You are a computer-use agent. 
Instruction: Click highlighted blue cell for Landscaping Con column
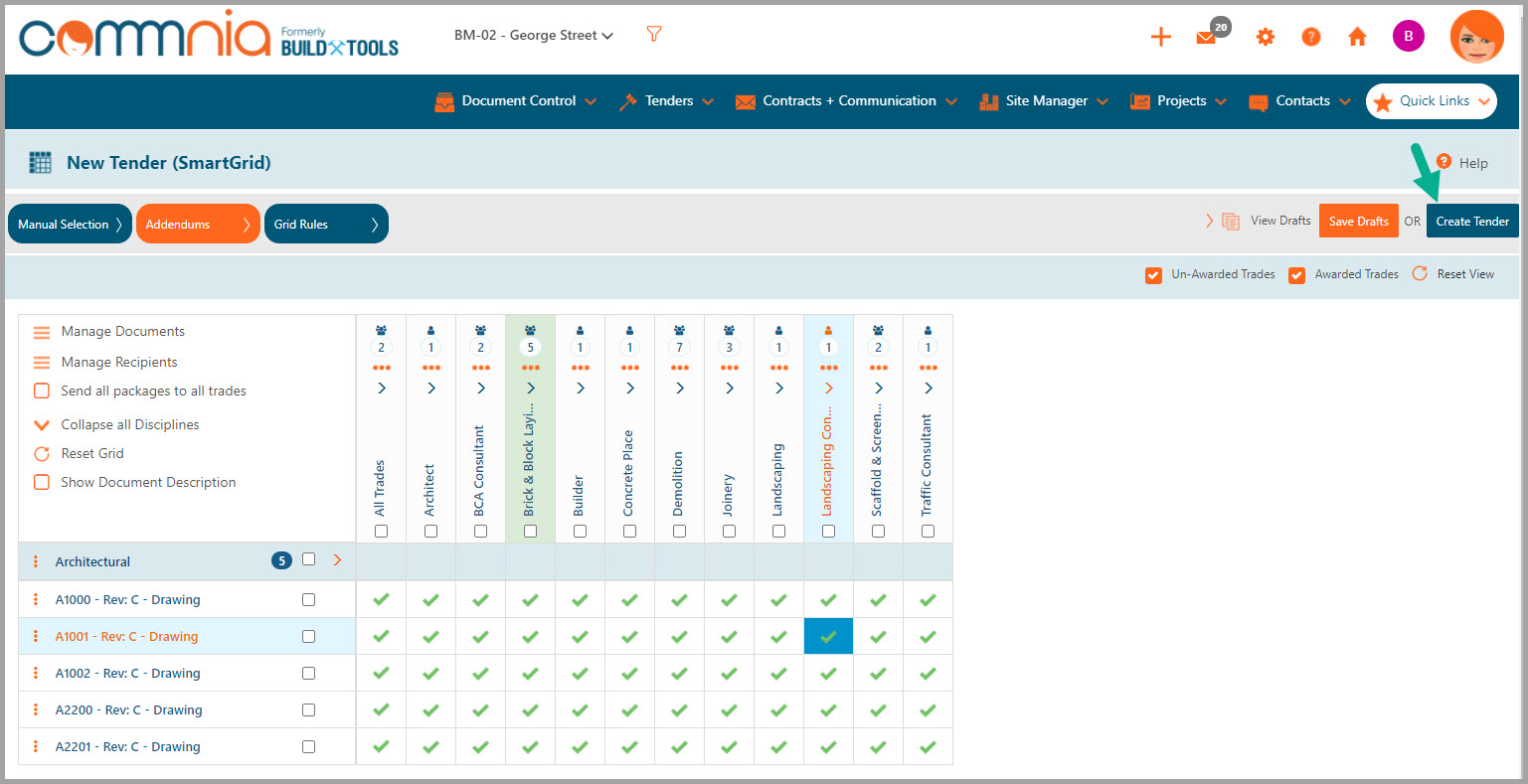[x=828, y=637]
